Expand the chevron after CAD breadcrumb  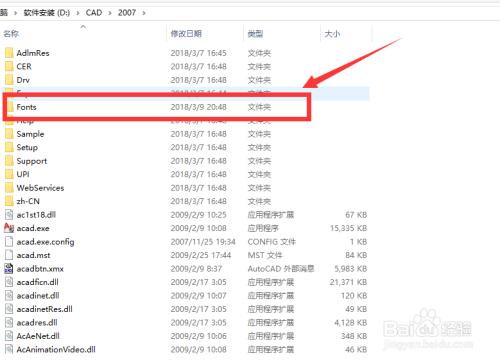tap(110, 13)
